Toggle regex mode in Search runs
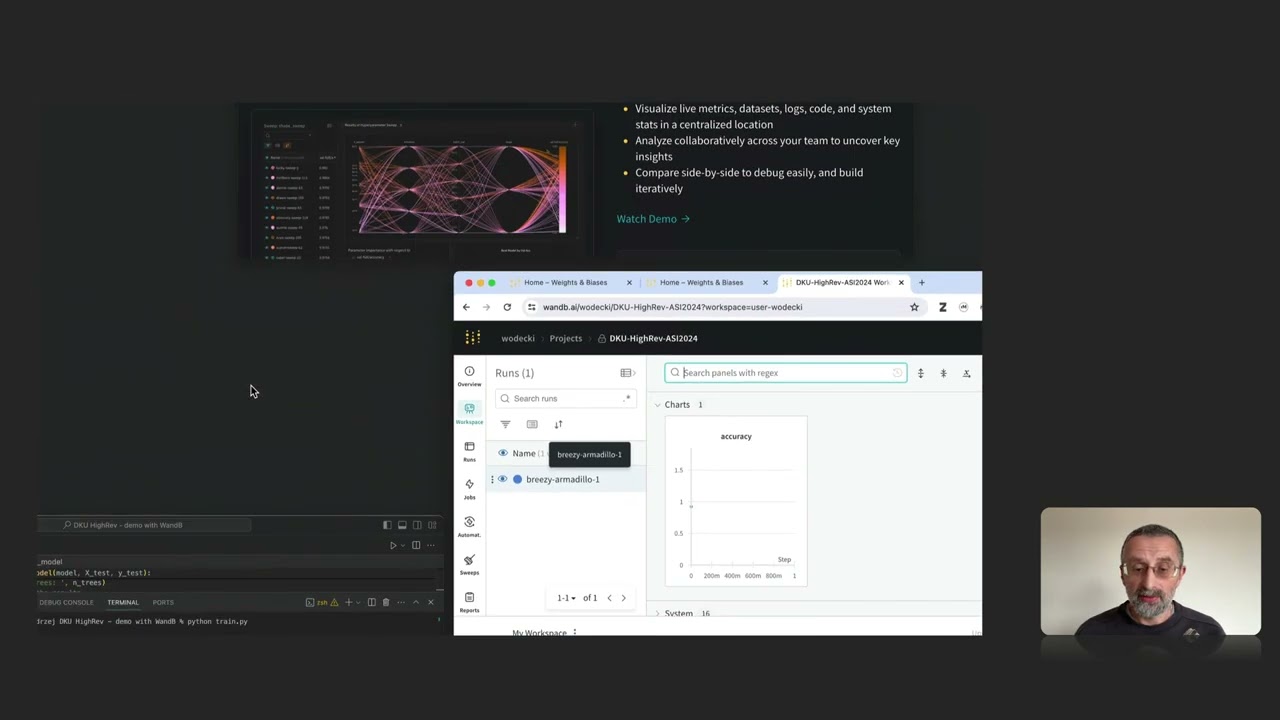 pos(627,398)
